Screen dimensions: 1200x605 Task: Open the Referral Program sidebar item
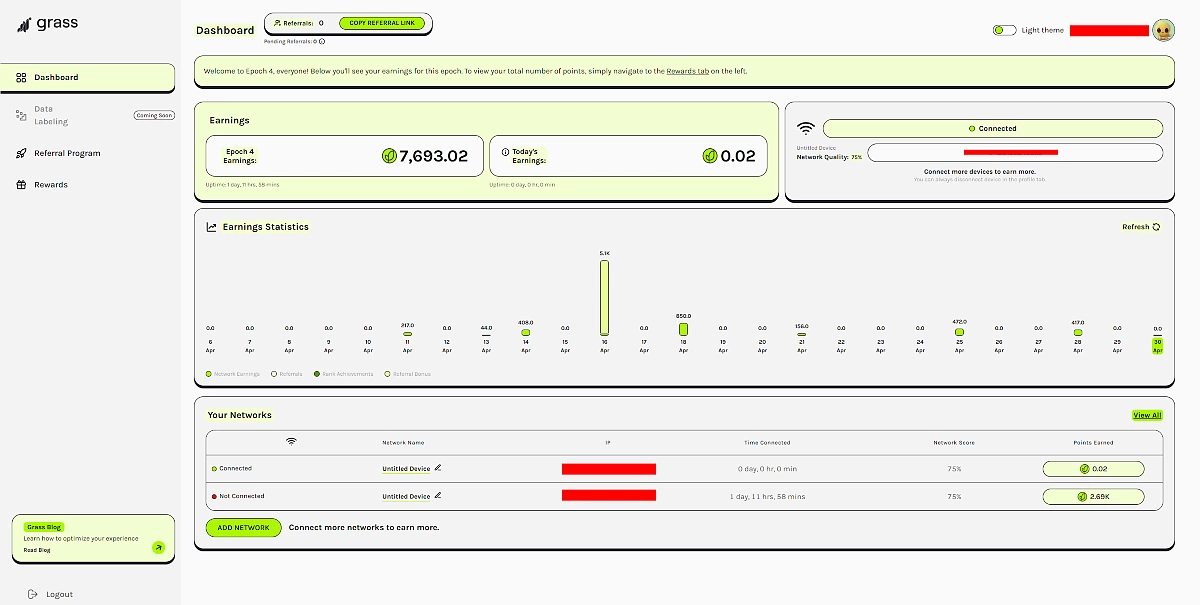point(58,153)
